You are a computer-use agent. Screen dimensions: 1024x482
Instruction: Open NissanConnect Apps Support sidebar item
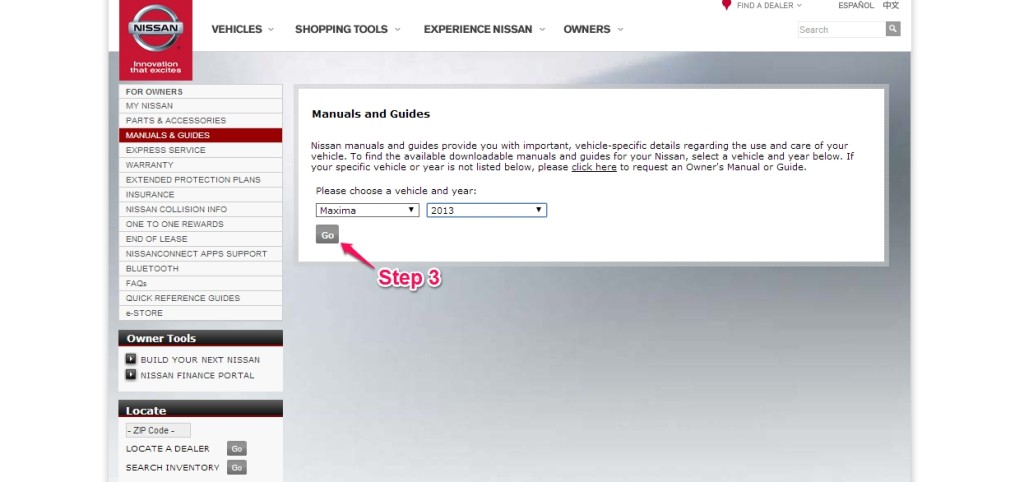click(200, 254)
